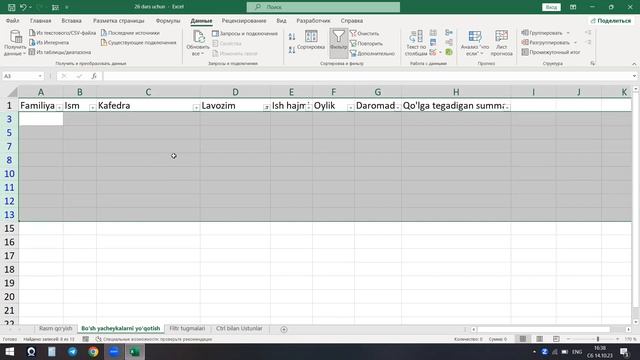Screen dimensions: 640x360
Task: Open Chrome from the taskbar
Action: coord(93,351)
